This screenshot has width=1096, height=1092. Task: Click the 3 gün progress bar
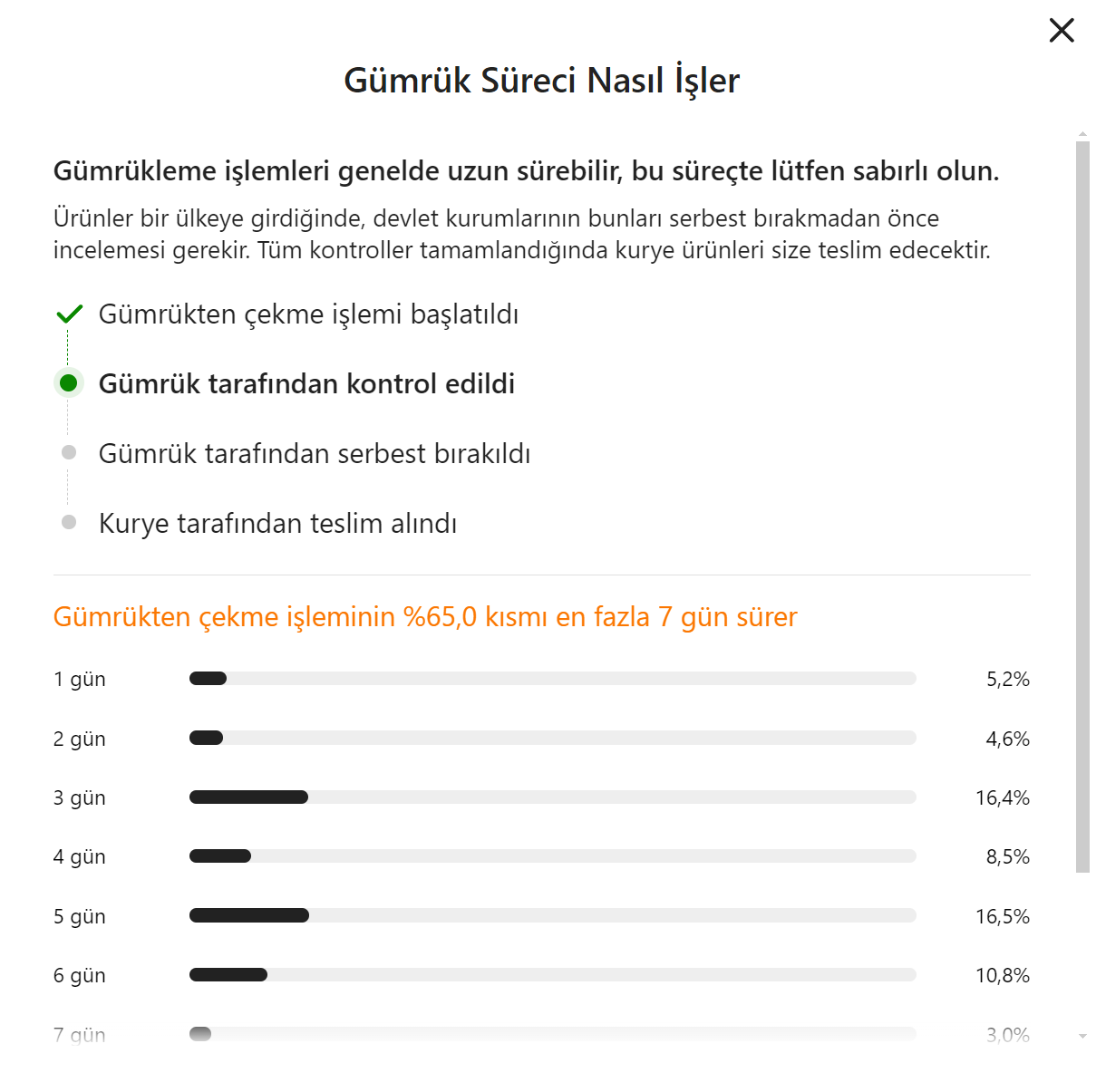point(552,797)
